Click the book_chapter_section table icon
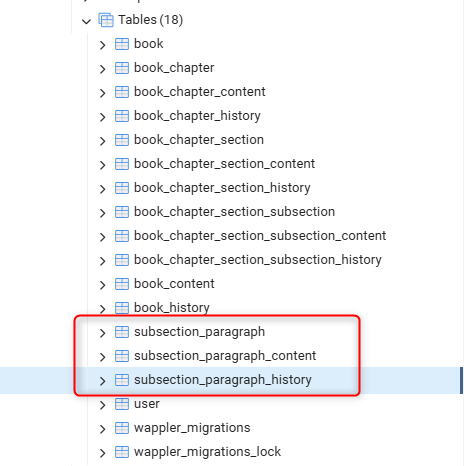The height and width of the screenshot is (466, 464). point(122,140)
